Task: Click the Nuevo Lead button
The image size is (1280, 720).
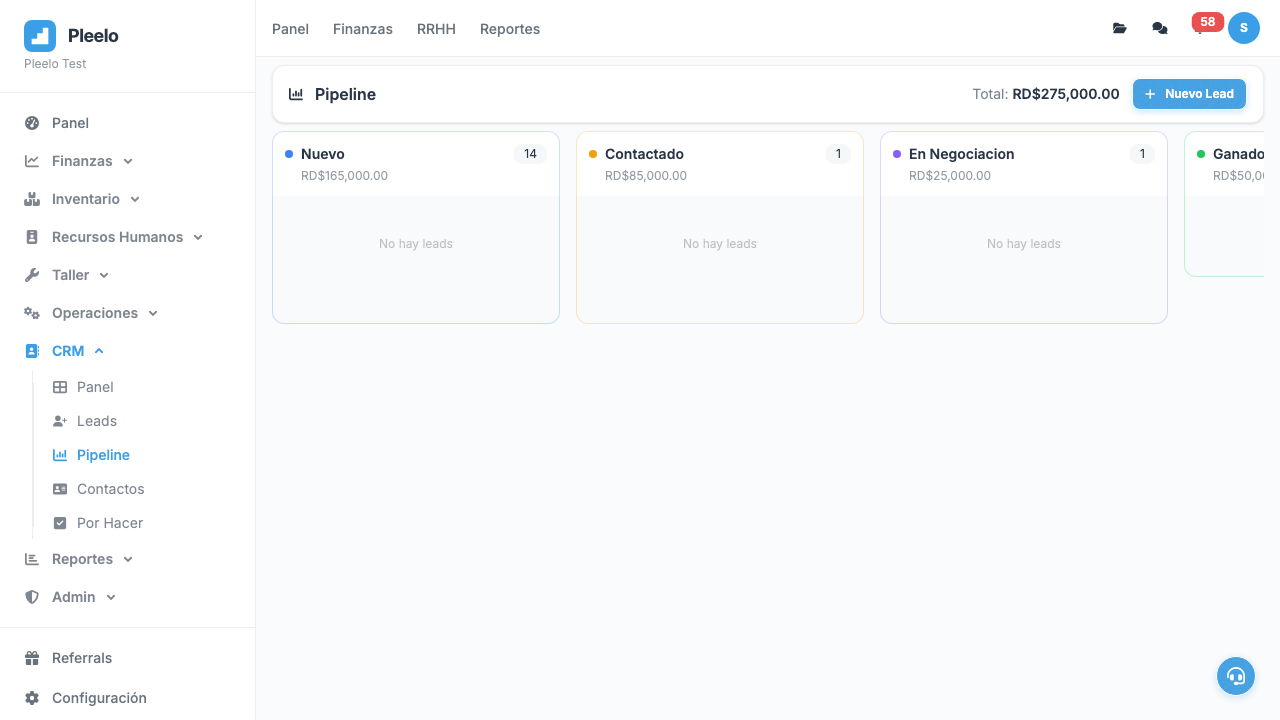Action: coord(1189,94)
